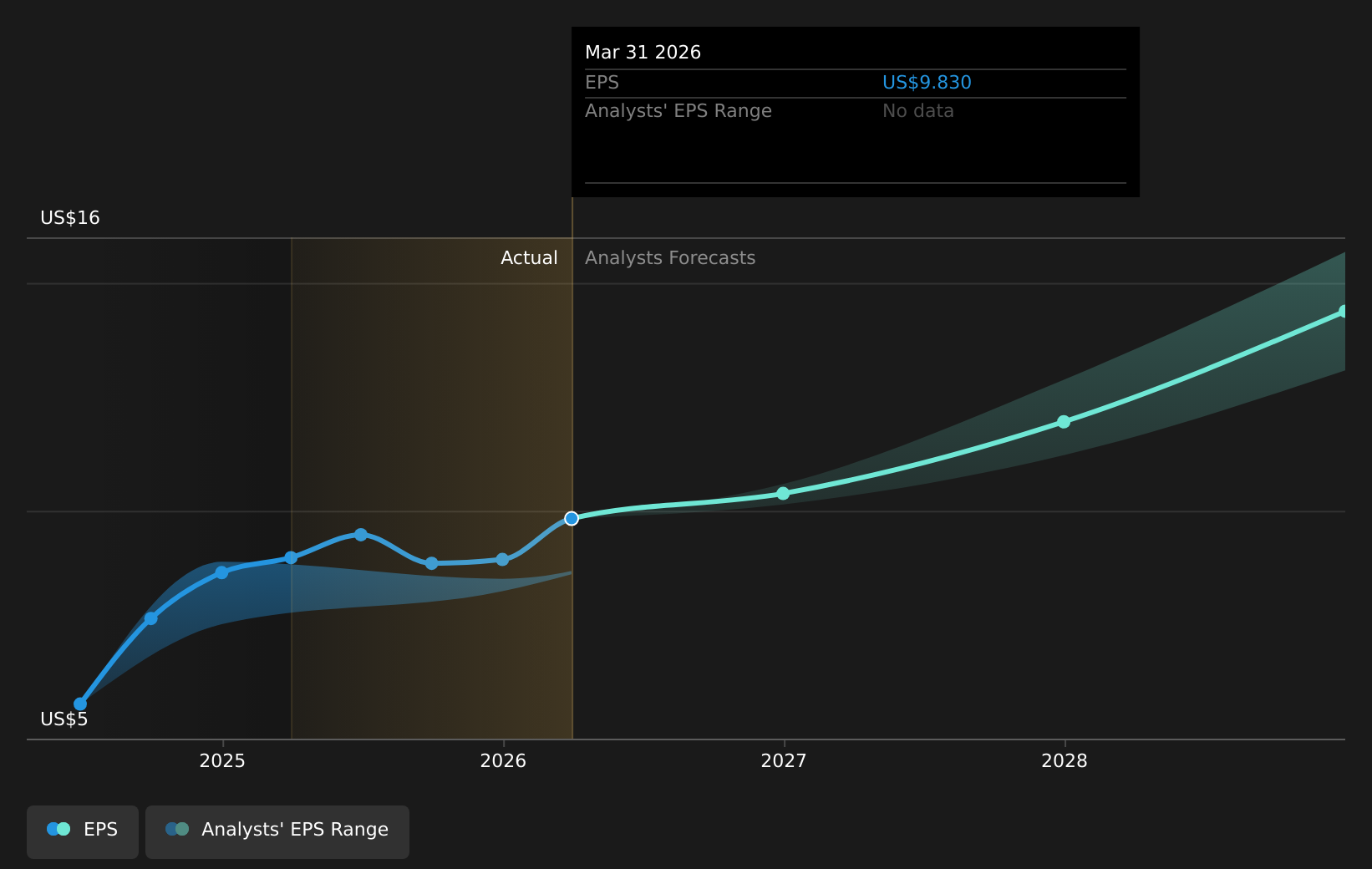Click the last forecast point at chart's right edge

(x=1344, y=311)
